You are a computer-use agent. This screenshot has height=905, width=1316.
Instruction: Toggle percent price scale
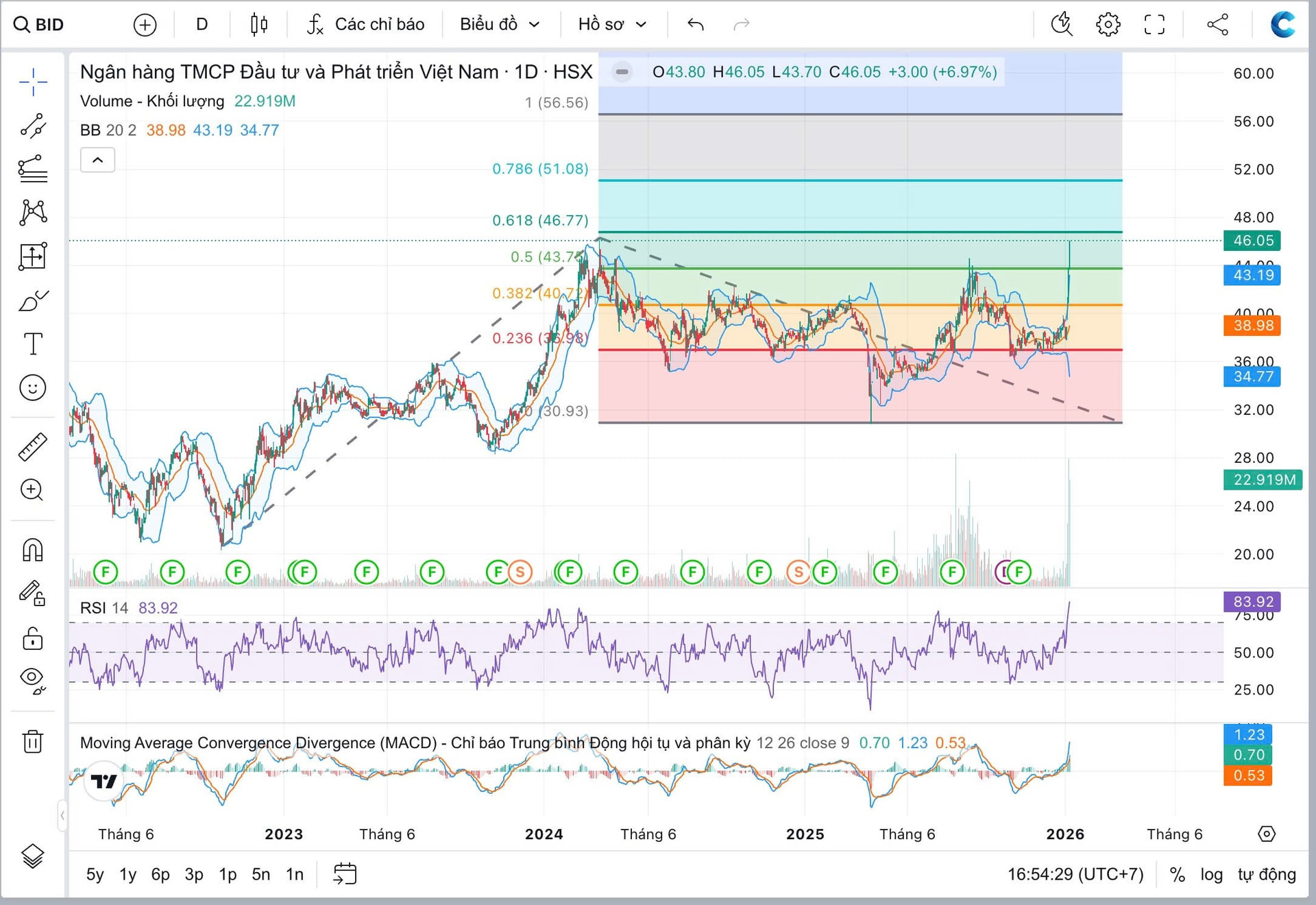pos(1177,875)
